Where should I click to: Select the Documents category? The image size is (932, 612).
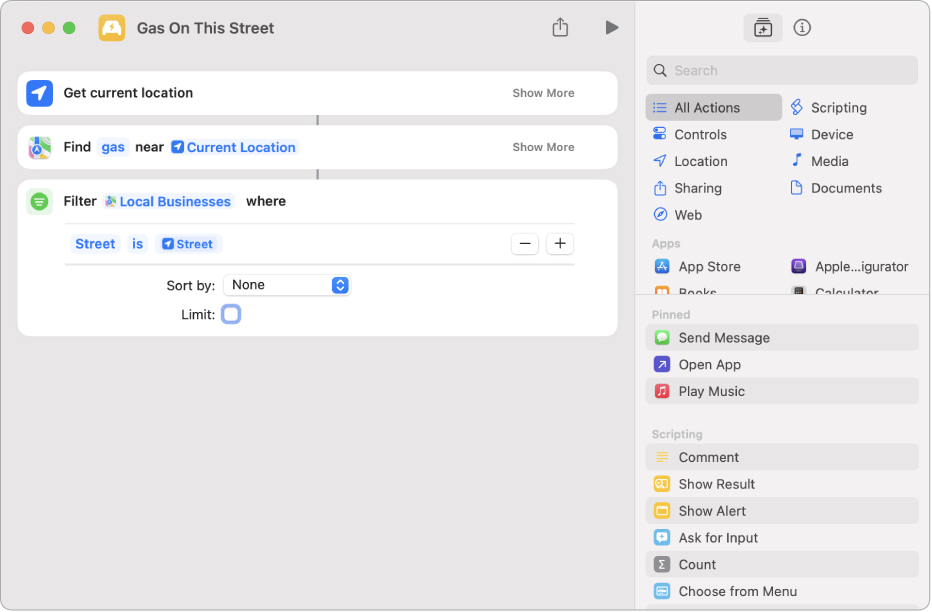pyautogui.click(x=835, y=188)
